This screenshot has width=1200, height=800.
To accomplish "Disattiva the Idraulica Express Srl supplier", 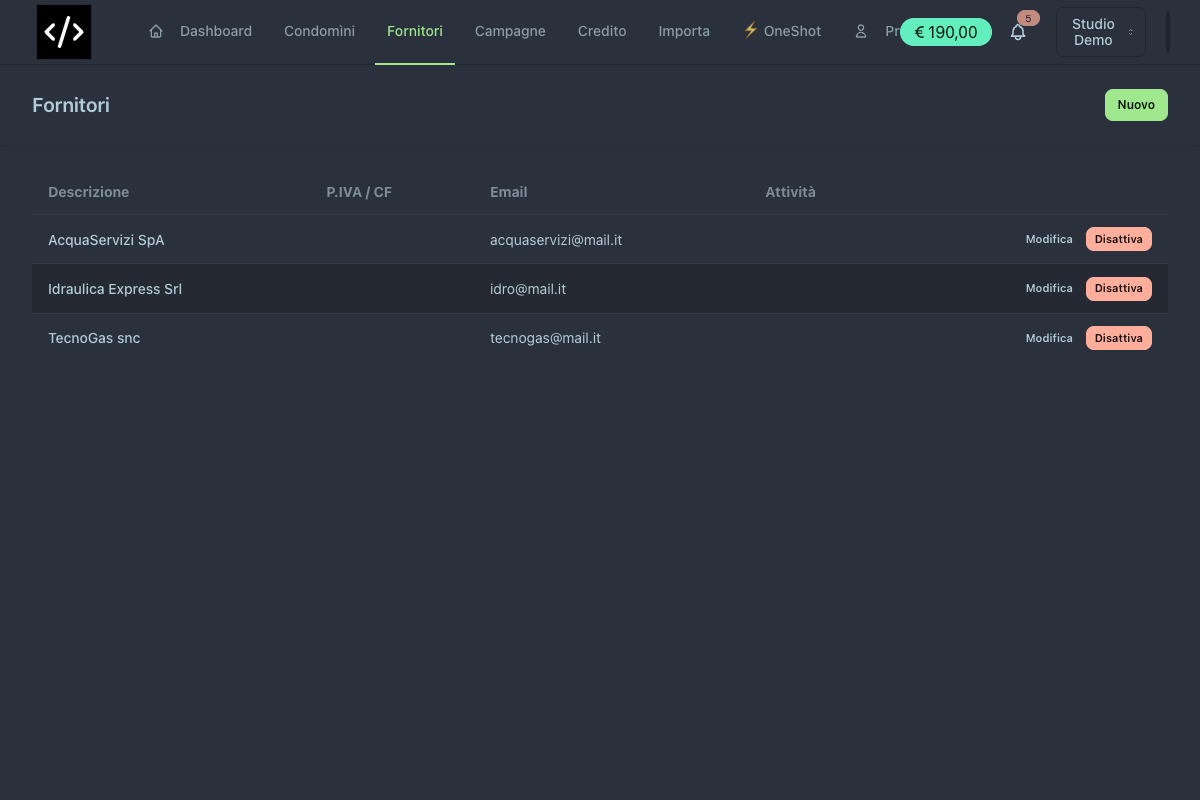I will 1119,288.
